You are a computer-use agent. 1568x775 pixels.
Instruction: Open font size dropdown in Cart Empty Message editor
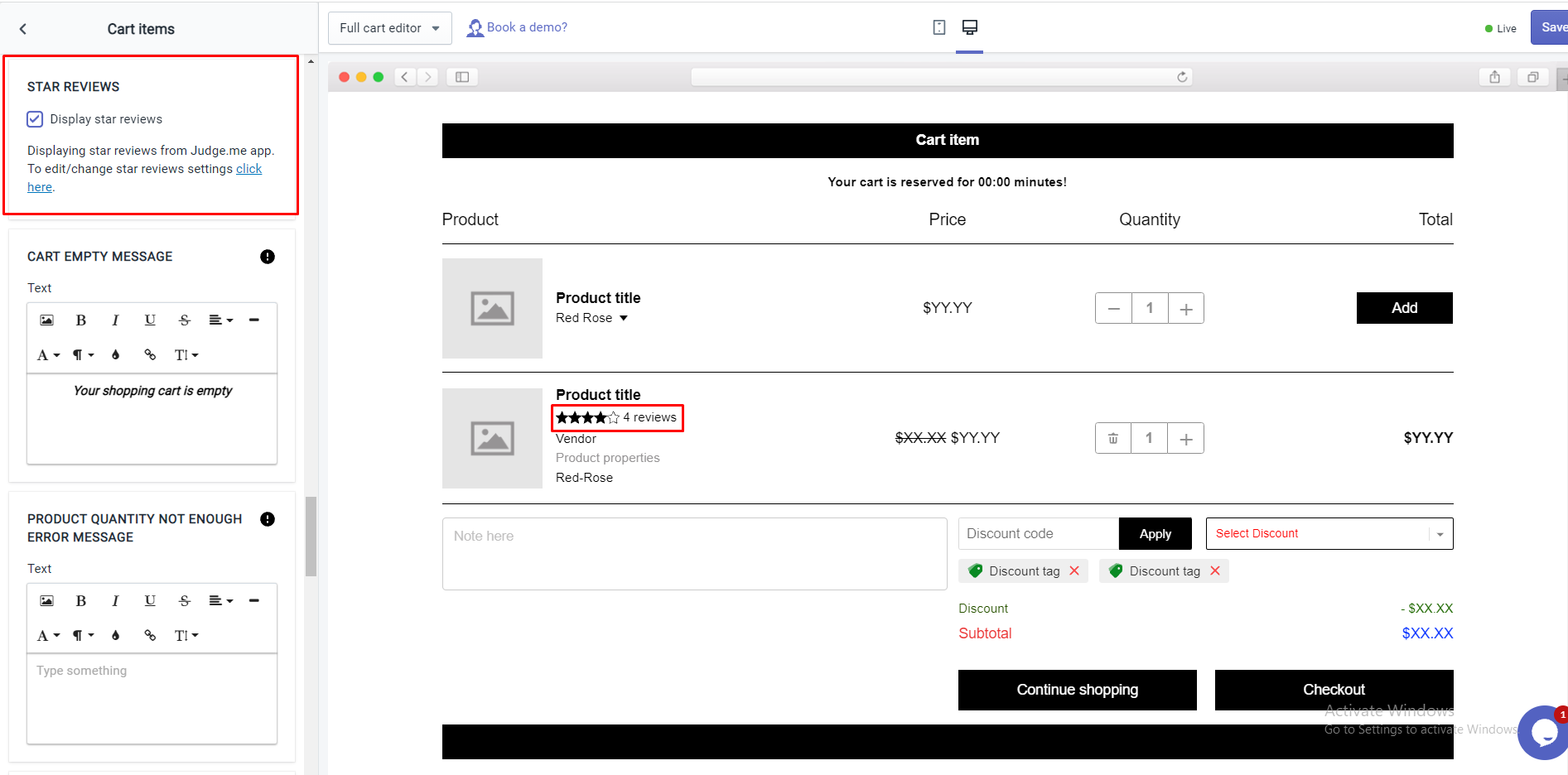coord(186,355)
